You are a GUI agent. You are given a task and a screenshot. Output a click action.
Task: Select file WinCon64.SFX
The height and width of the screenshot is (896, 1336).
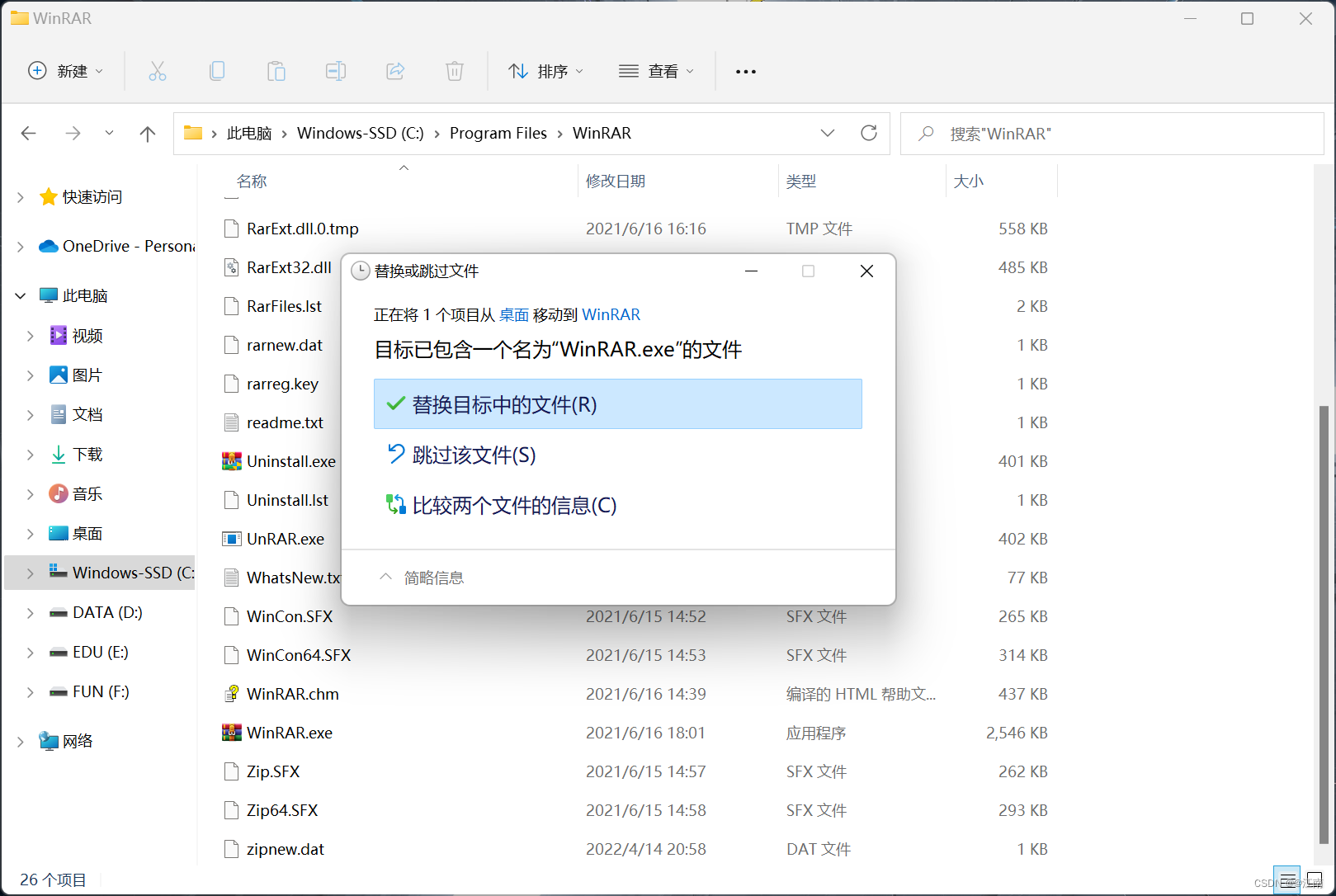coord(299,655)
